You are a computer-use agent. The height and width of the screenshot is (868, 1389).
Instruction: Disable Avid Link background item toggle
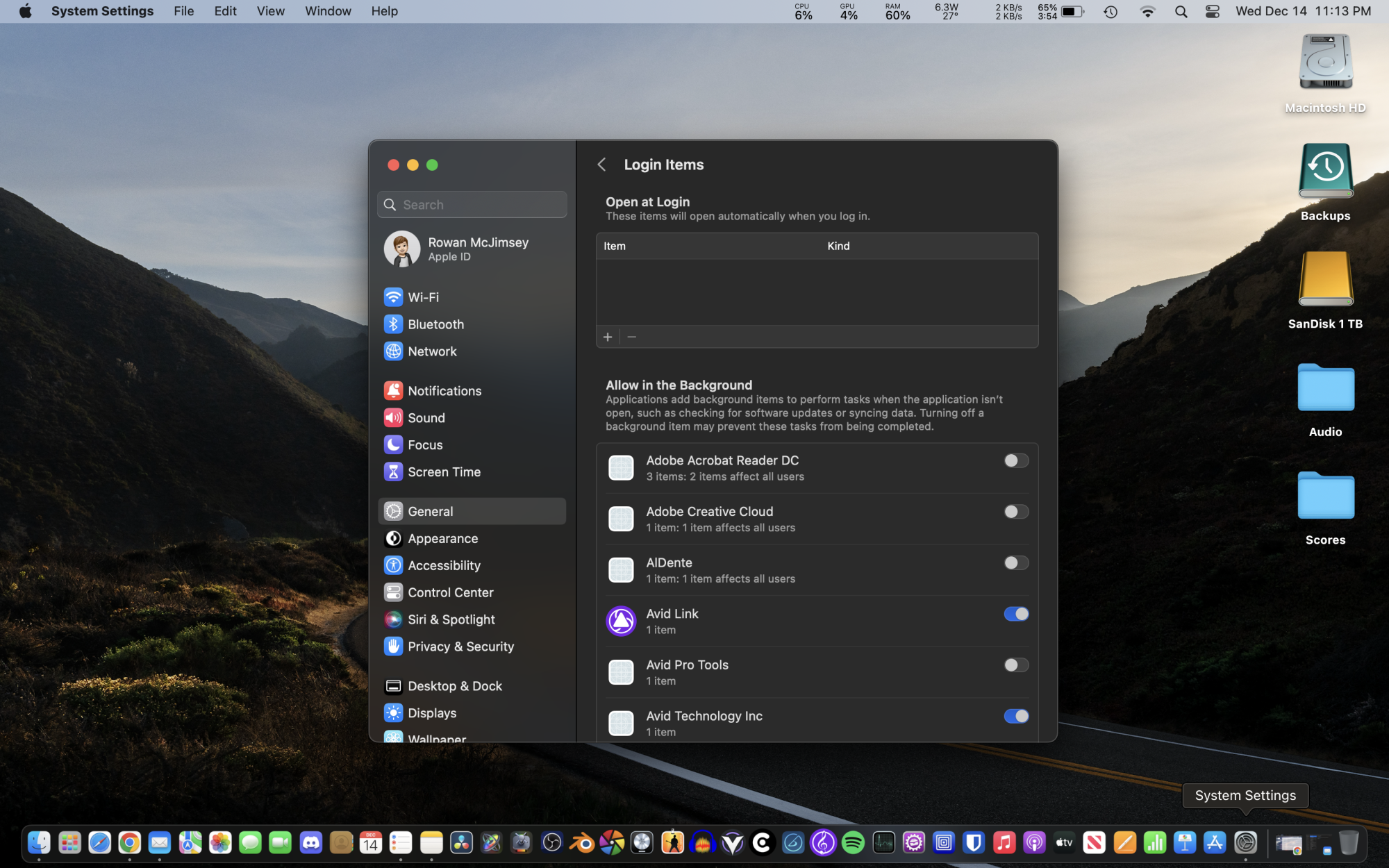(x=1015, y=614)
